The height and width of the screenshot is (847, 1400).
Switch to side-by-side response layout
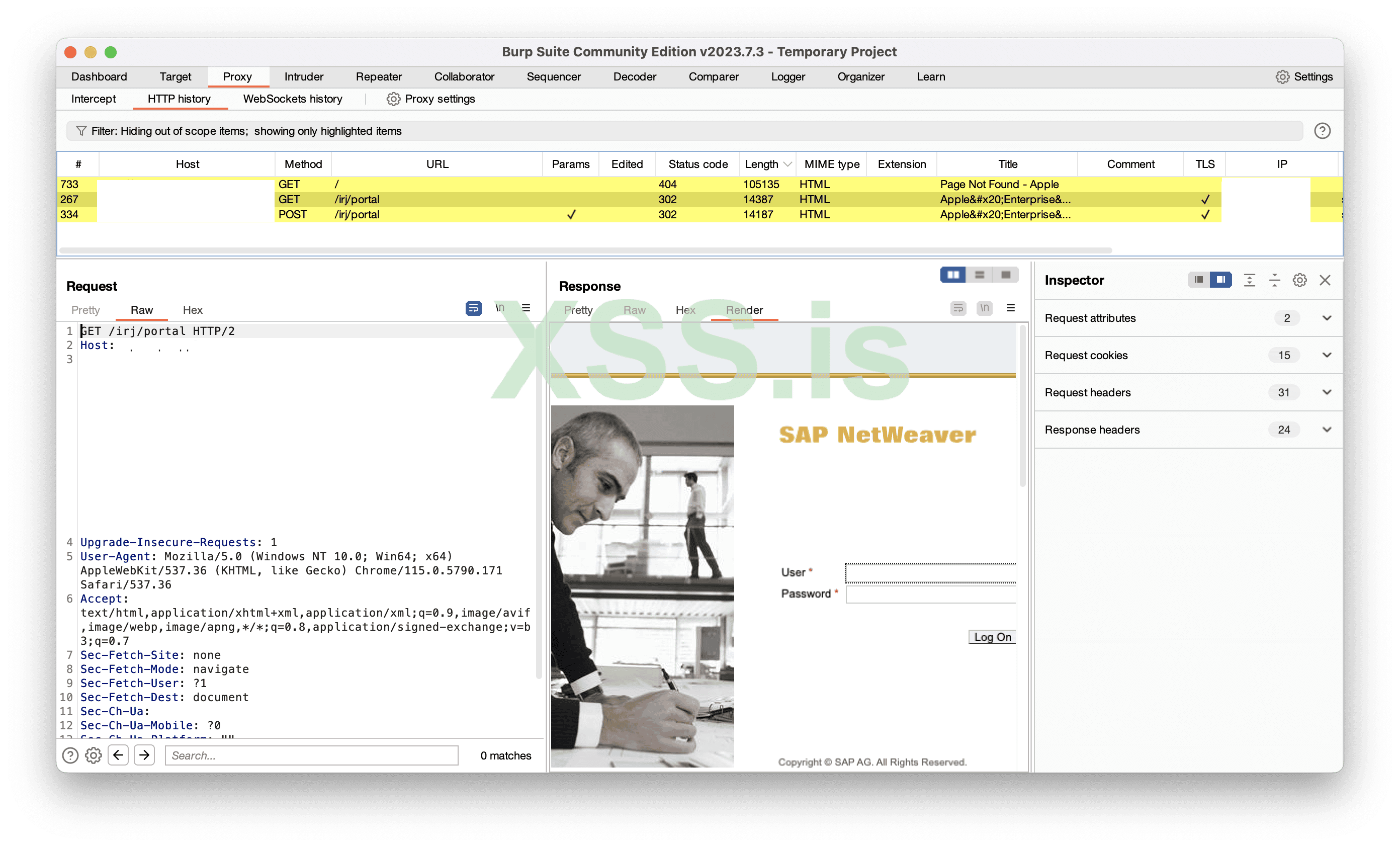coord(953,275)
